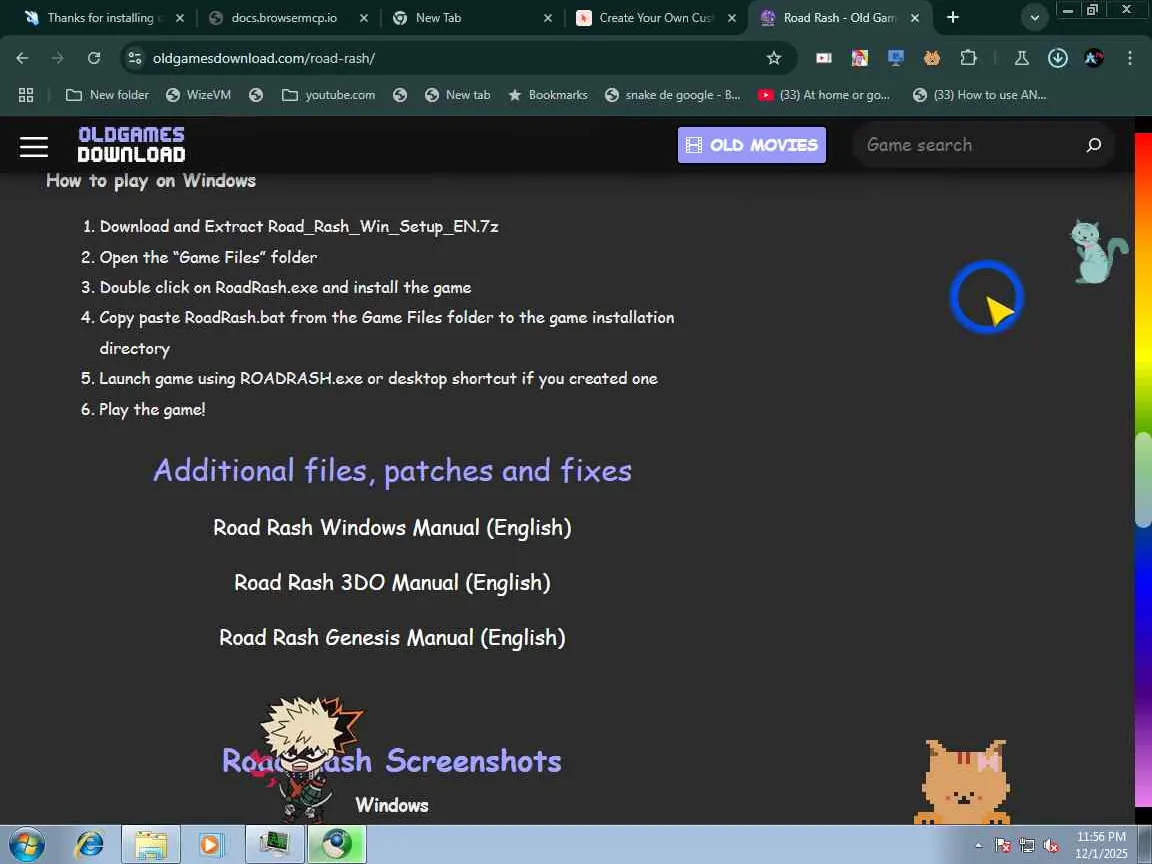Open the OLD MOVIES button
This screenshot has width=1152, height=864.
[x=752, y=145]
